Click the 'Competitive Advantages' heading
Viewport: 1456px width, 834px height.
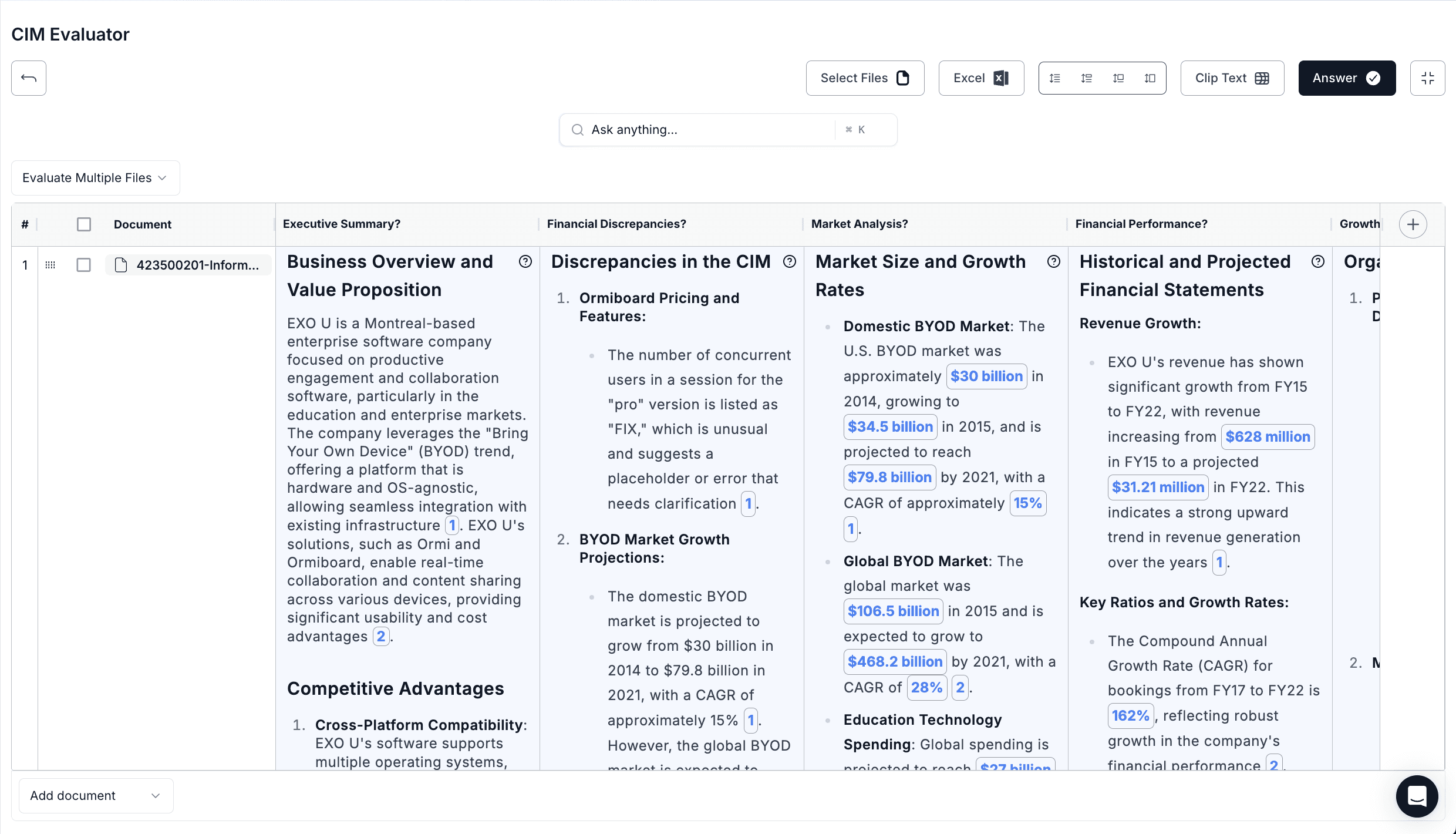(x=395, y=689)
